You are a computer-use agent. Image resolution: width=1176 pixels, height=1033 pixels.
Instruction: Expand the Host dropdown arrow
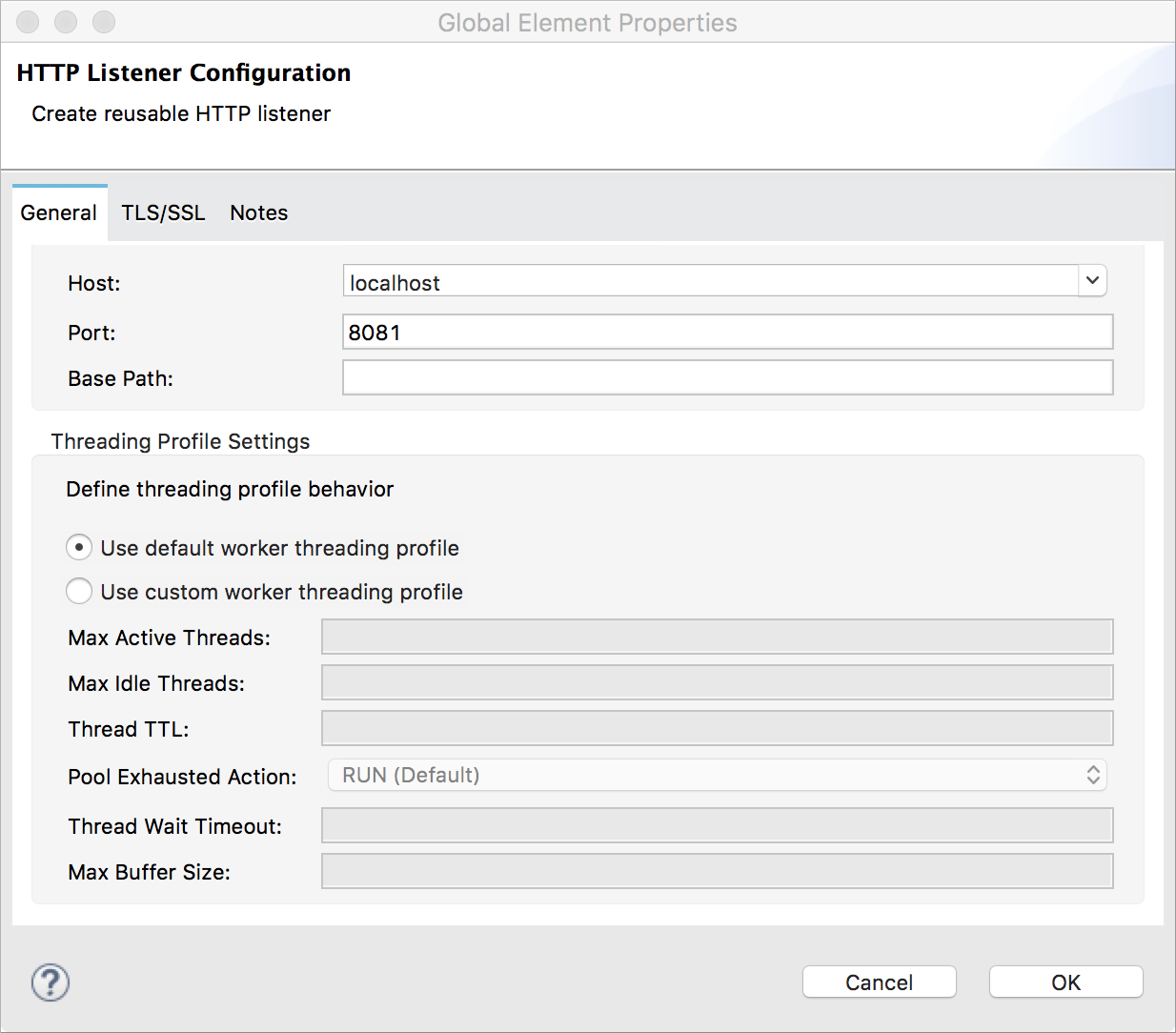tap(1092, 281)
